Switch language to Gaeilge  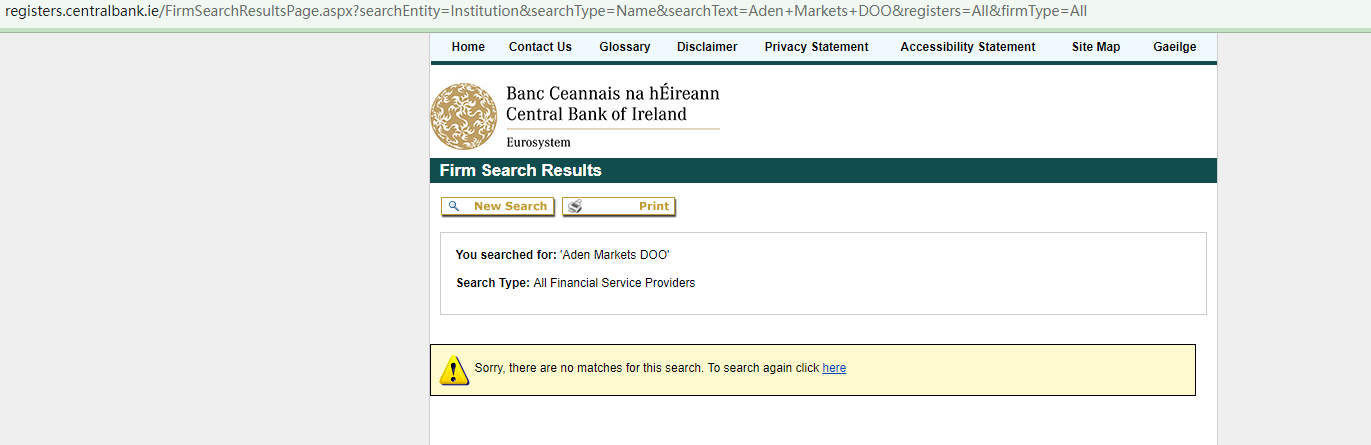1174,47
